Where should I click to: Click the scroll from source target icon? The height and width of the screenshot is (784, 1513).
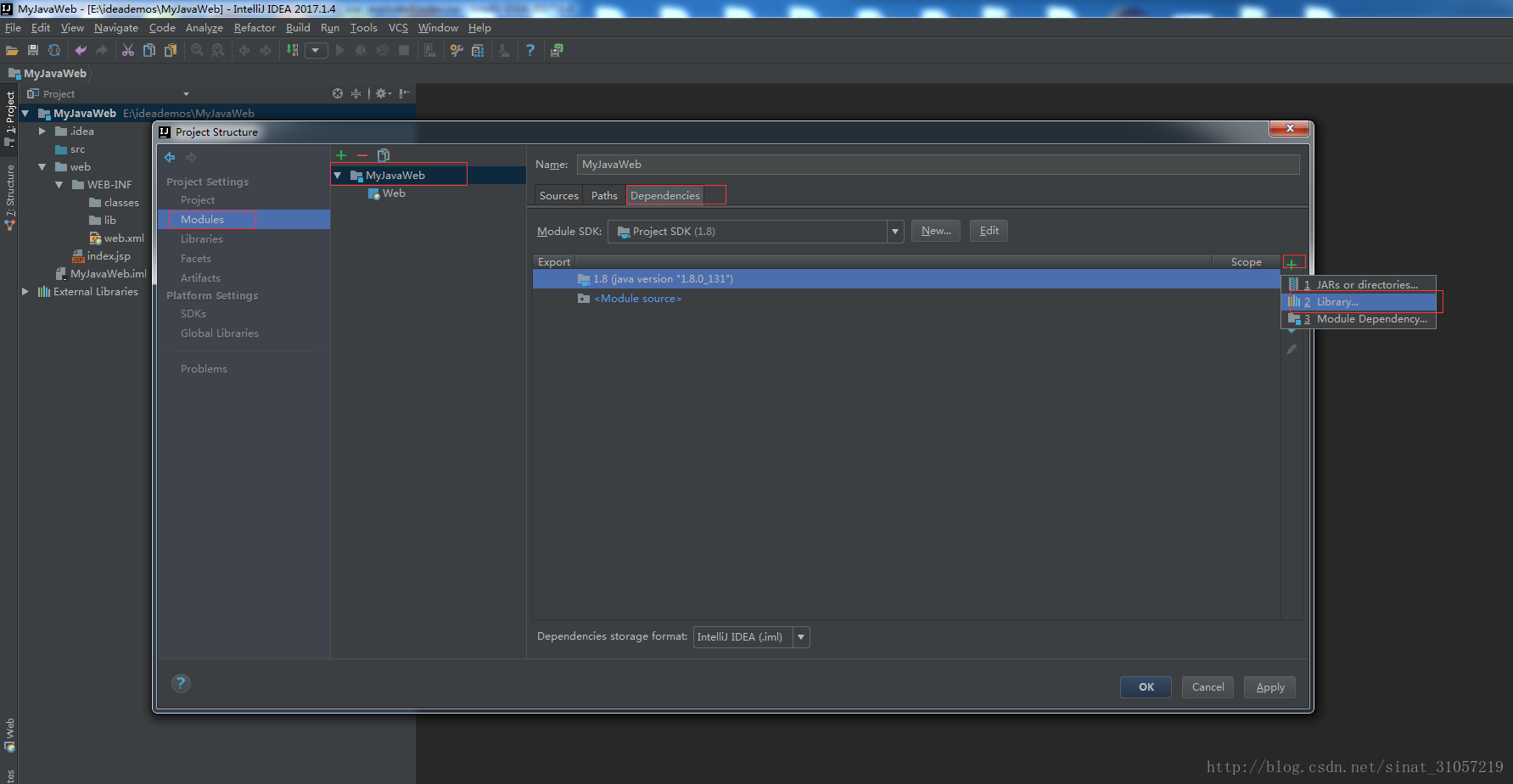tap(338, 93)
